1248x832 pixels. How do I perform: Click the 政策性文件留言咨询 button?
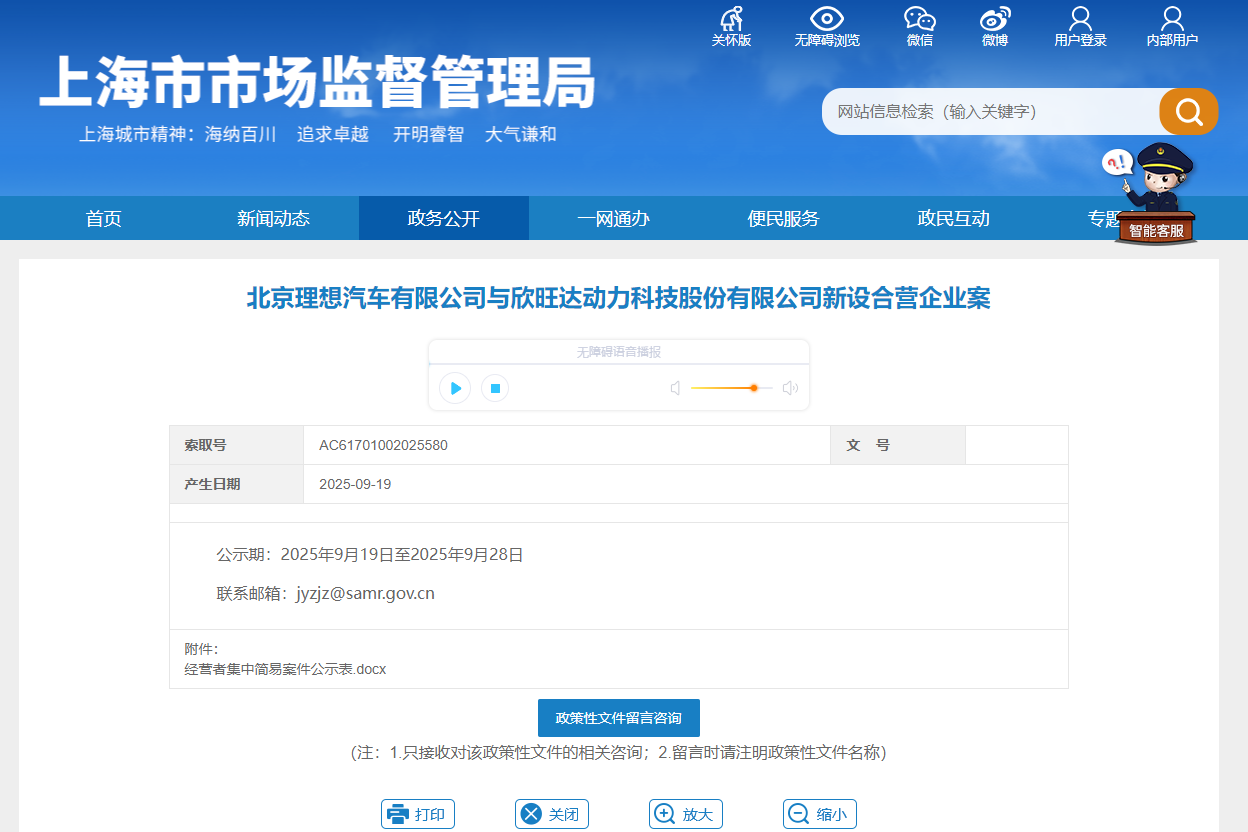618,717
